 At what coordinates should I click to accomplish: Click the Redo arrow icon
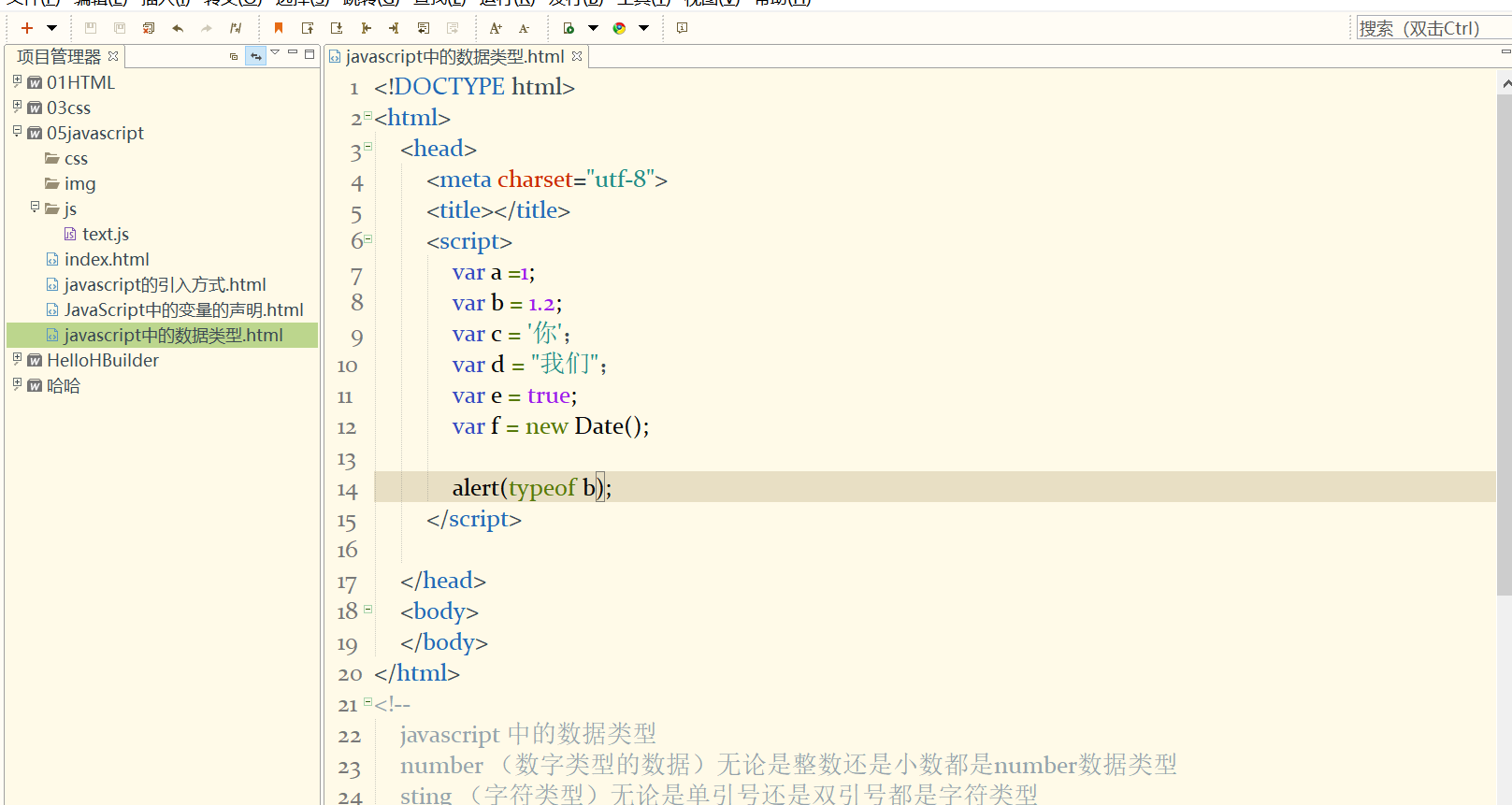pos(207,28)
